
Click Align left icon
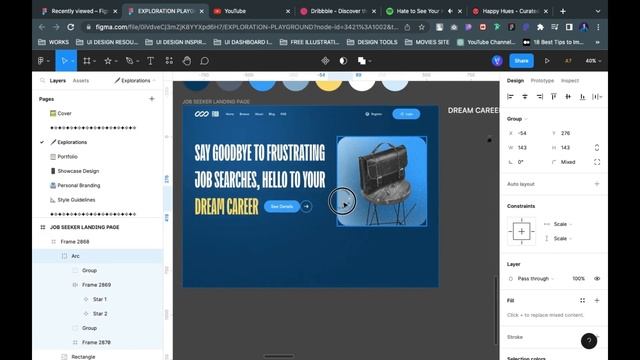pyautogui.click(x=510, y=96)
